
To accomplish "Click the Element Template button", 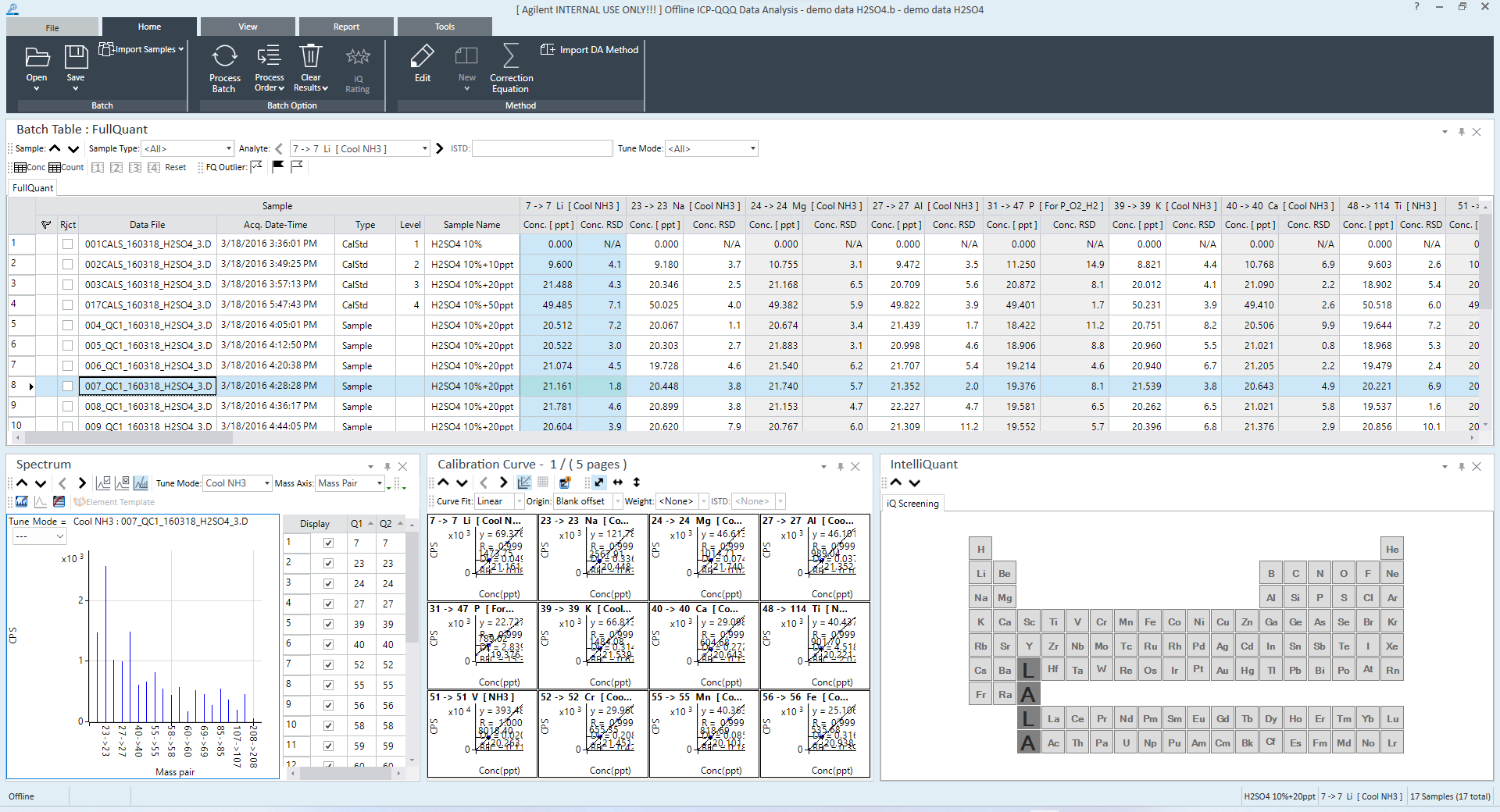I will tap(114, 502).
